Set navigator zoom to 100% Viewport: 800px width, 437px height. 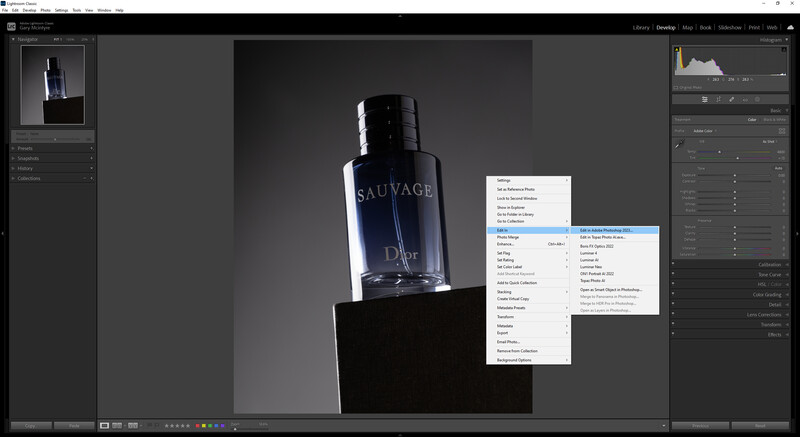[70, 39]
